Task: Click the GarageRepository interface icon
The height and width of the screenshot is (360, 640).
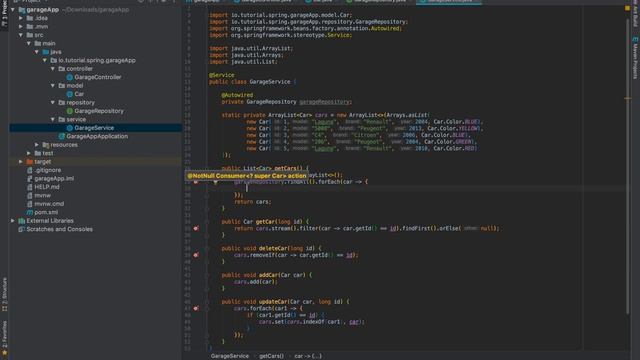Action: (70, 111)
